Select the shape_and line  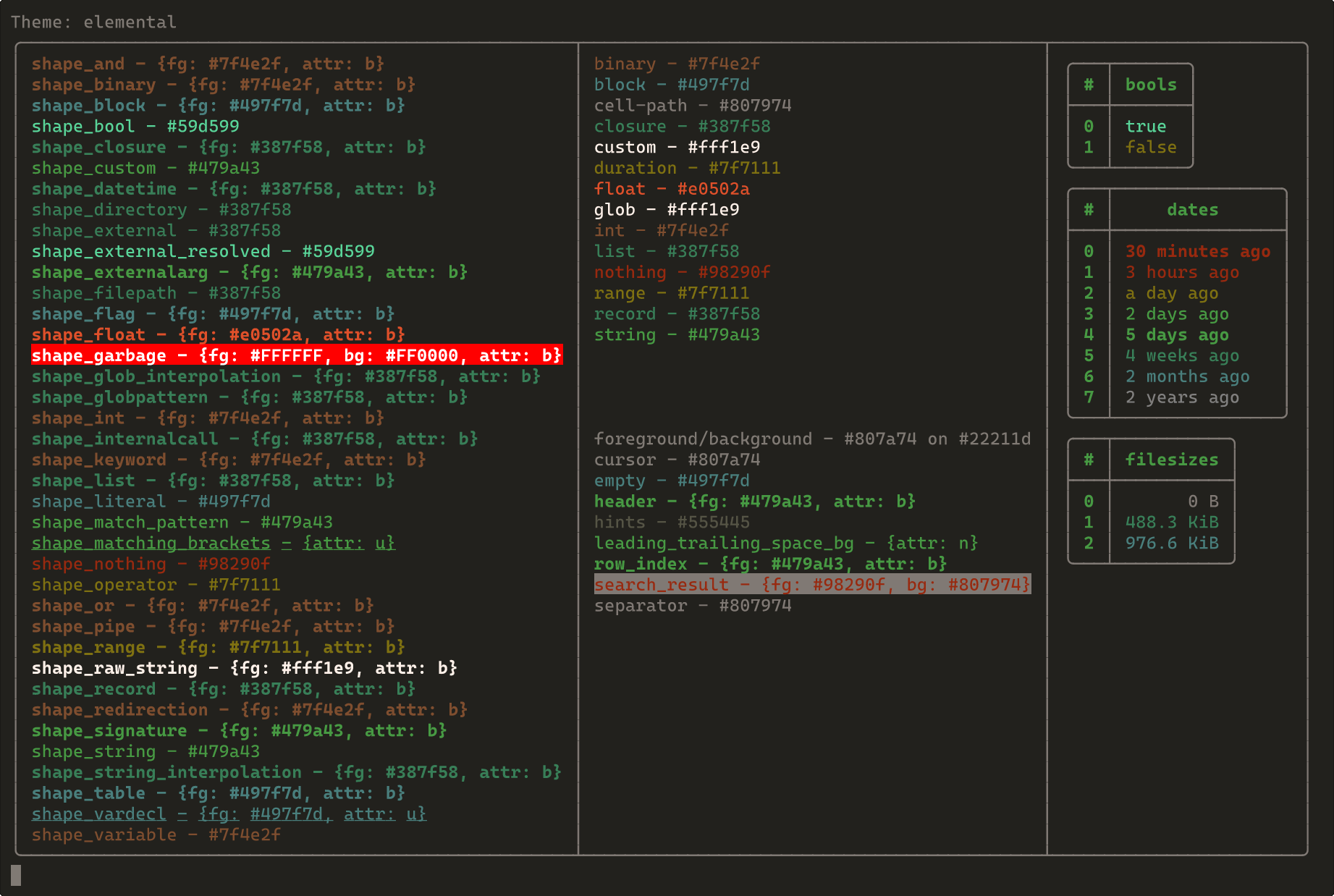pyautogui.click(x=208, y=64)
